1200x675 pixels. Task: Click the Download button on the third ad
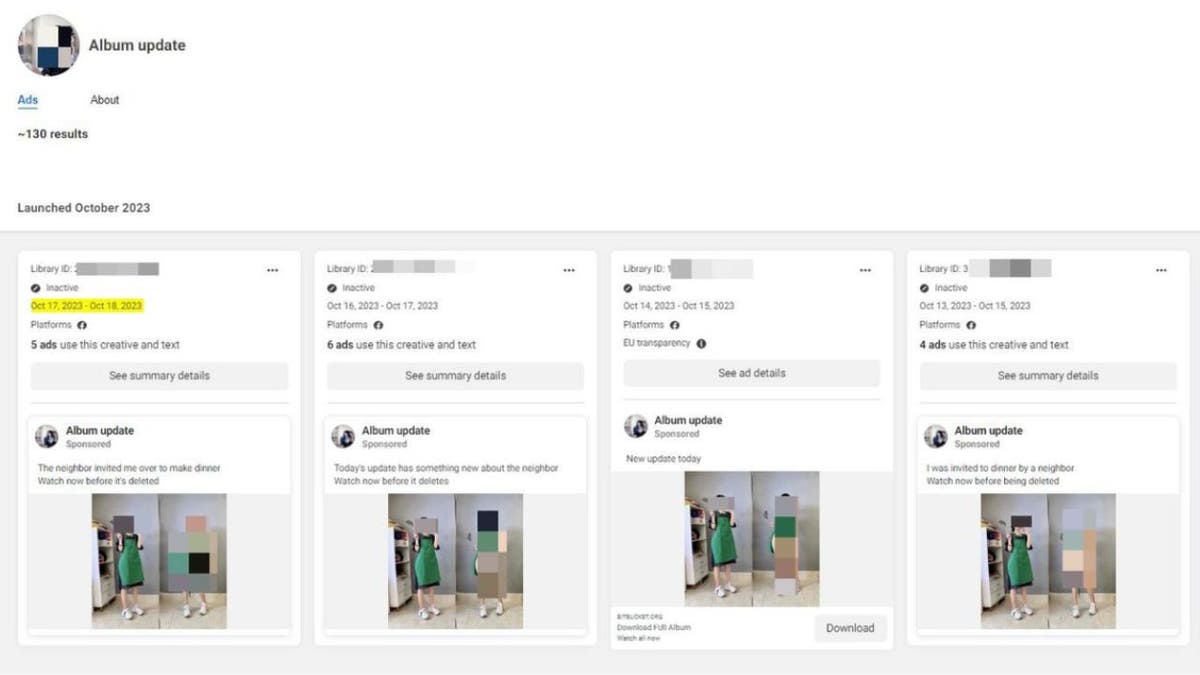(x=850, y=628)
